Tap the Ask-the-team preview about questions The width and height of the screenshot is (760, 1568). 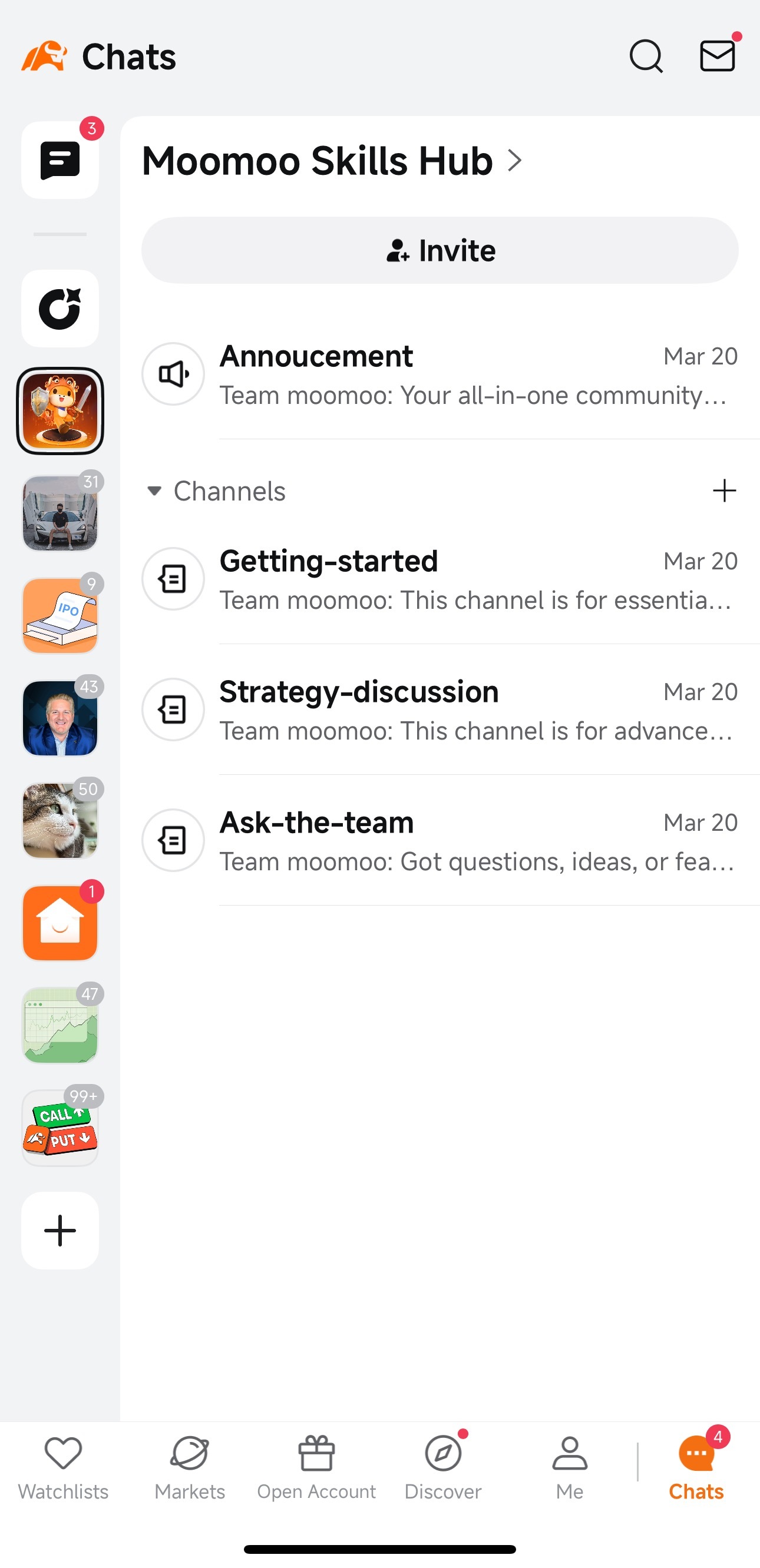pyautogui.click(x=477, y=862)
